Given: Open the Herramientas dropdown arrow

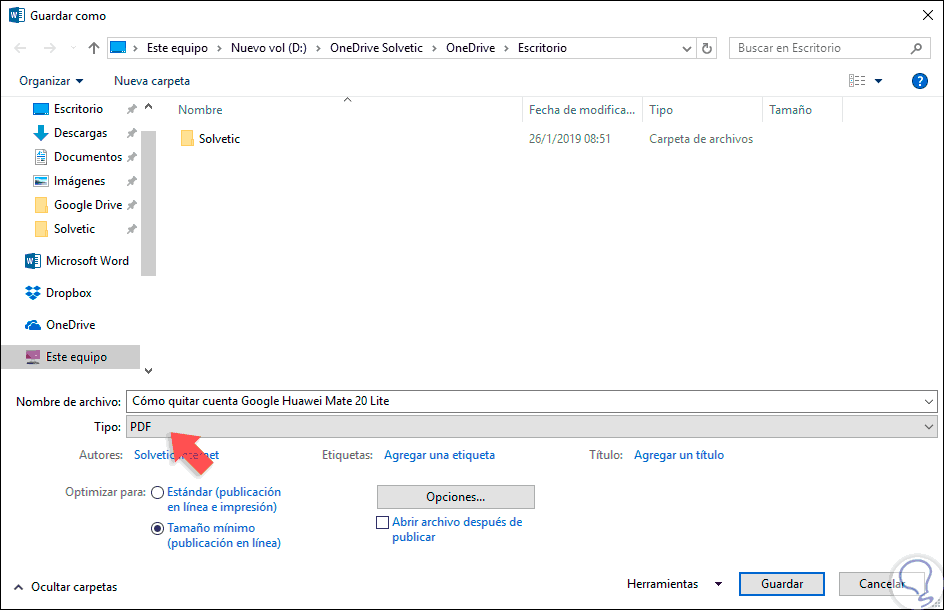Looking at the screenshot, I should pos(718,584).
